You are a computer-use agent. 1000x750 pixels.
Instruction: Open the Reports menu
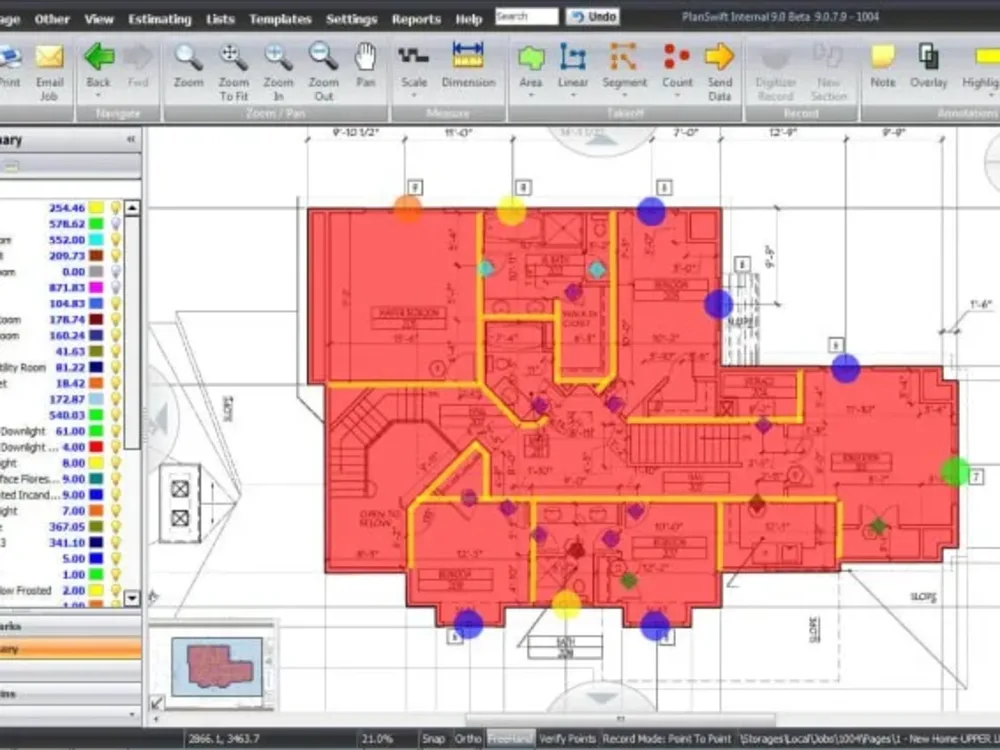tap(416, 19)
